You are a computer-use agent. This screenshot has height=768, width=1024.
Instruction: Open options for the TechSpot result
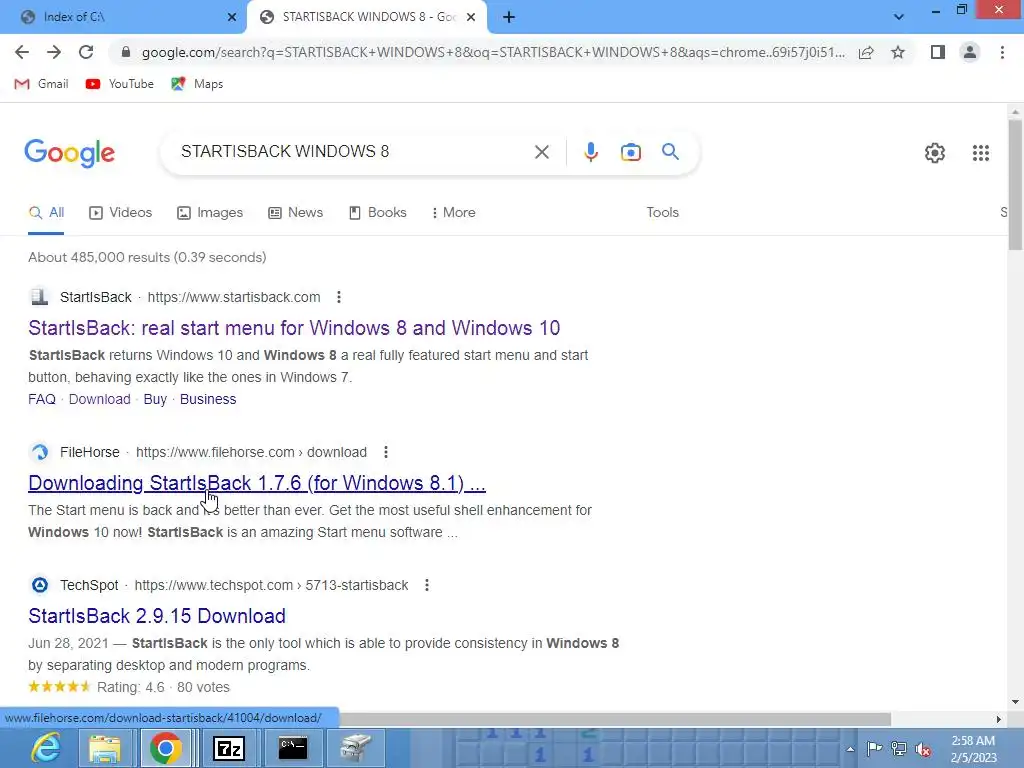pos(426,585)
